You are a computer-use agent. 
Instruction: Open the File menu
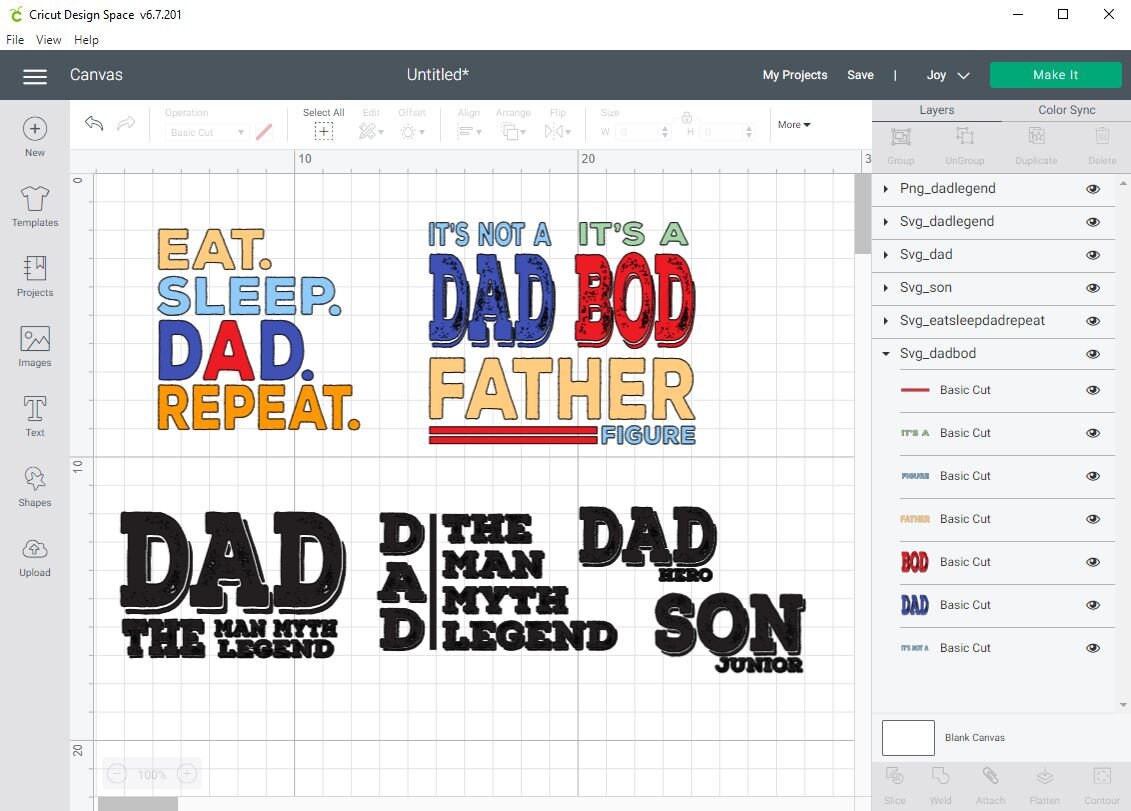[15, 40]
